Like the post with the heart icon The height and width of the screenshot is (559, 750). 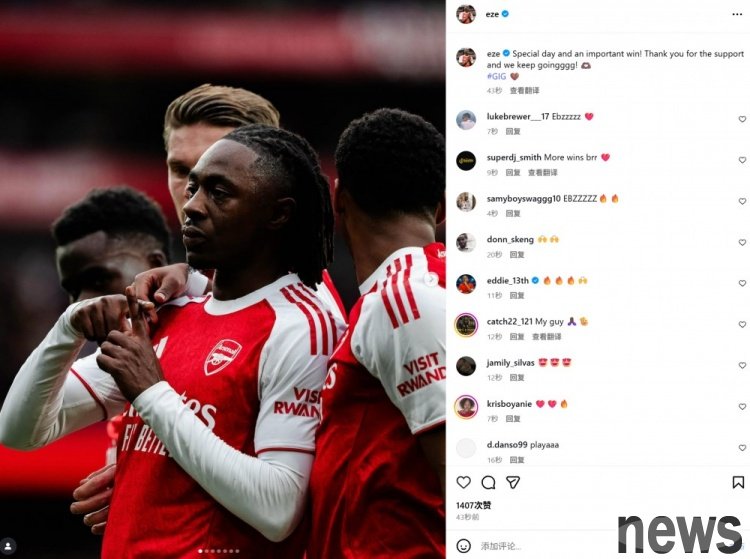coord(463,482)
